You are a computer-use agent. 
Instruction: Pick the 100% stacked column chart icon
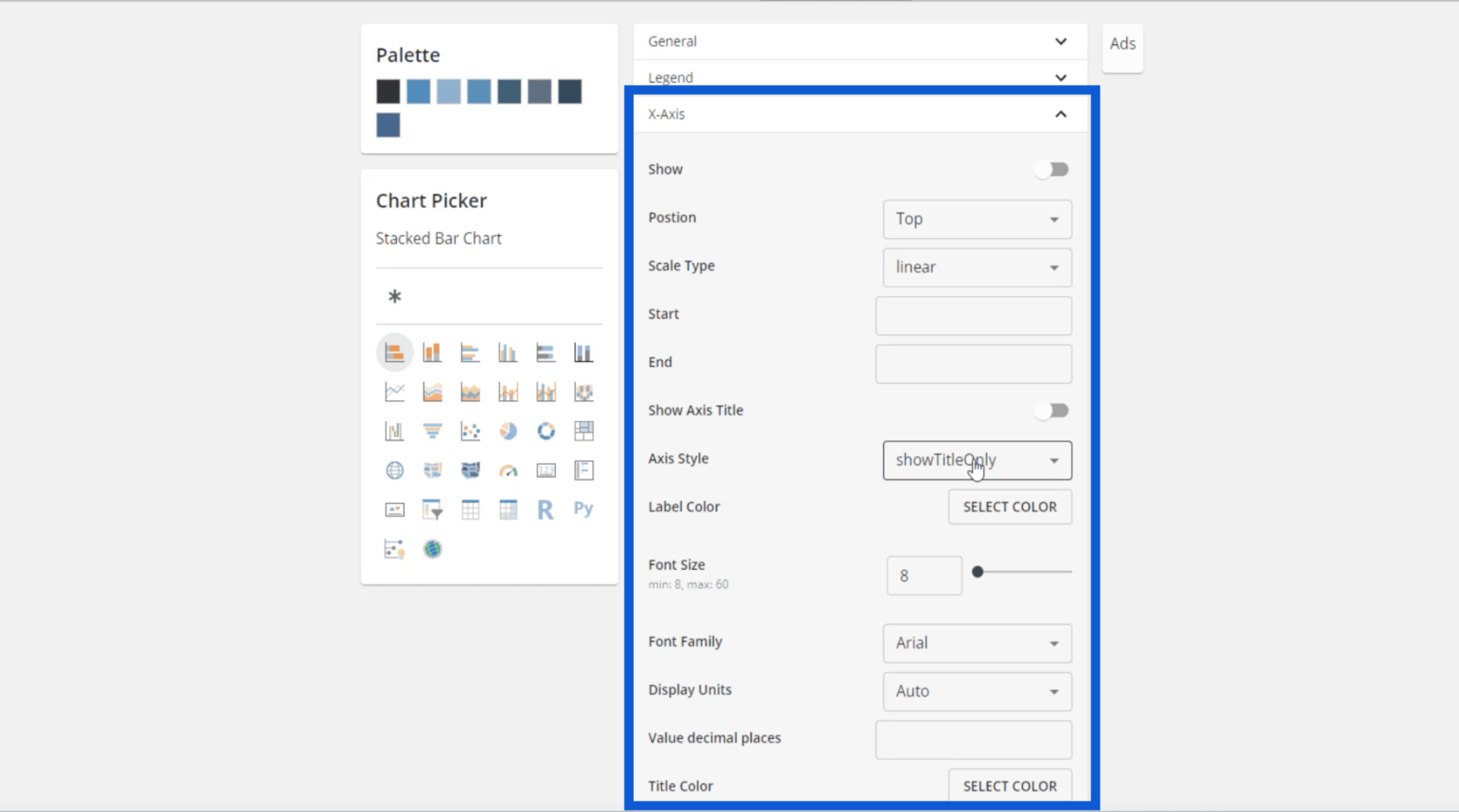(584, 353)
